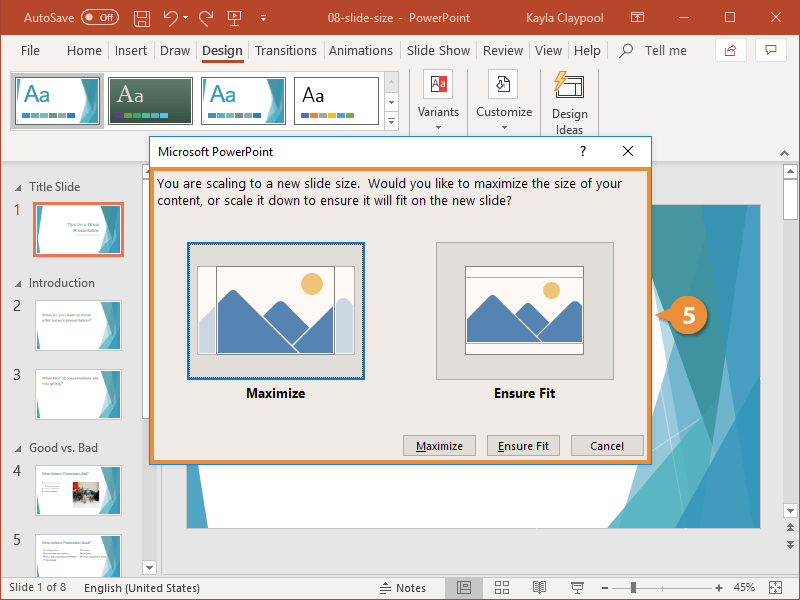This screenshot has height=600, width=800.
Task: Expand the Quick Access Toolbar customization menu
Action: point(263,17)
